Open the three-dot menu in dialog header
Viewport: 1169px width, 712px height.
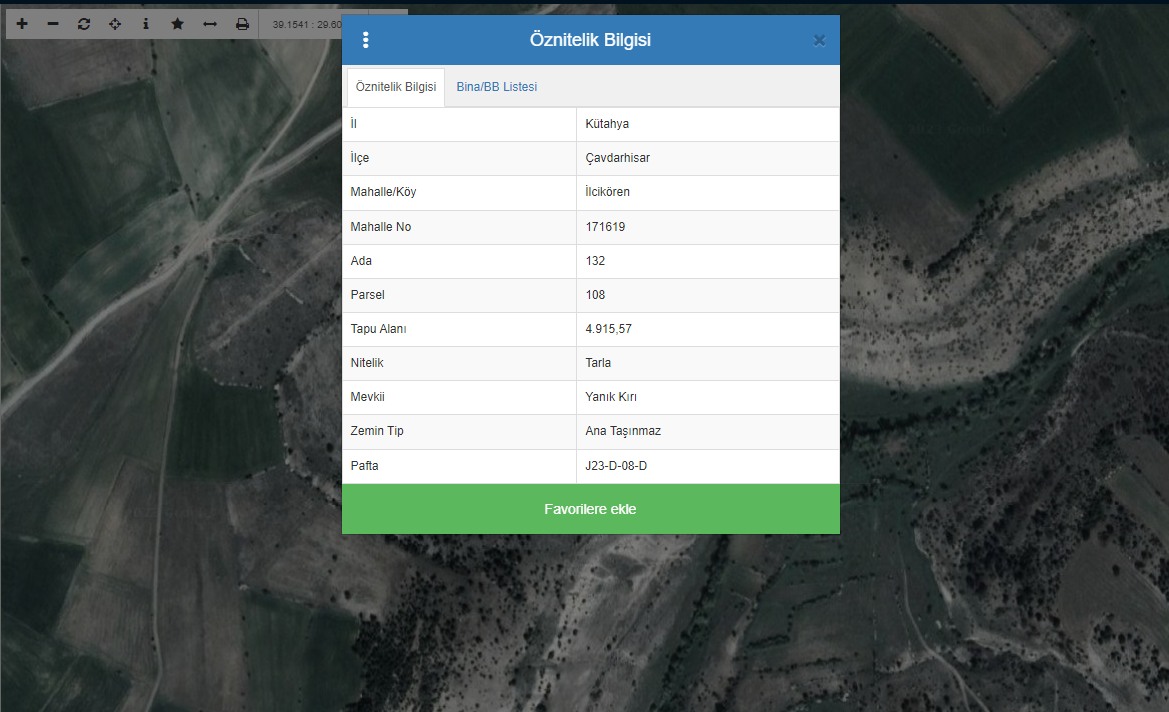[x=366, y=40]
